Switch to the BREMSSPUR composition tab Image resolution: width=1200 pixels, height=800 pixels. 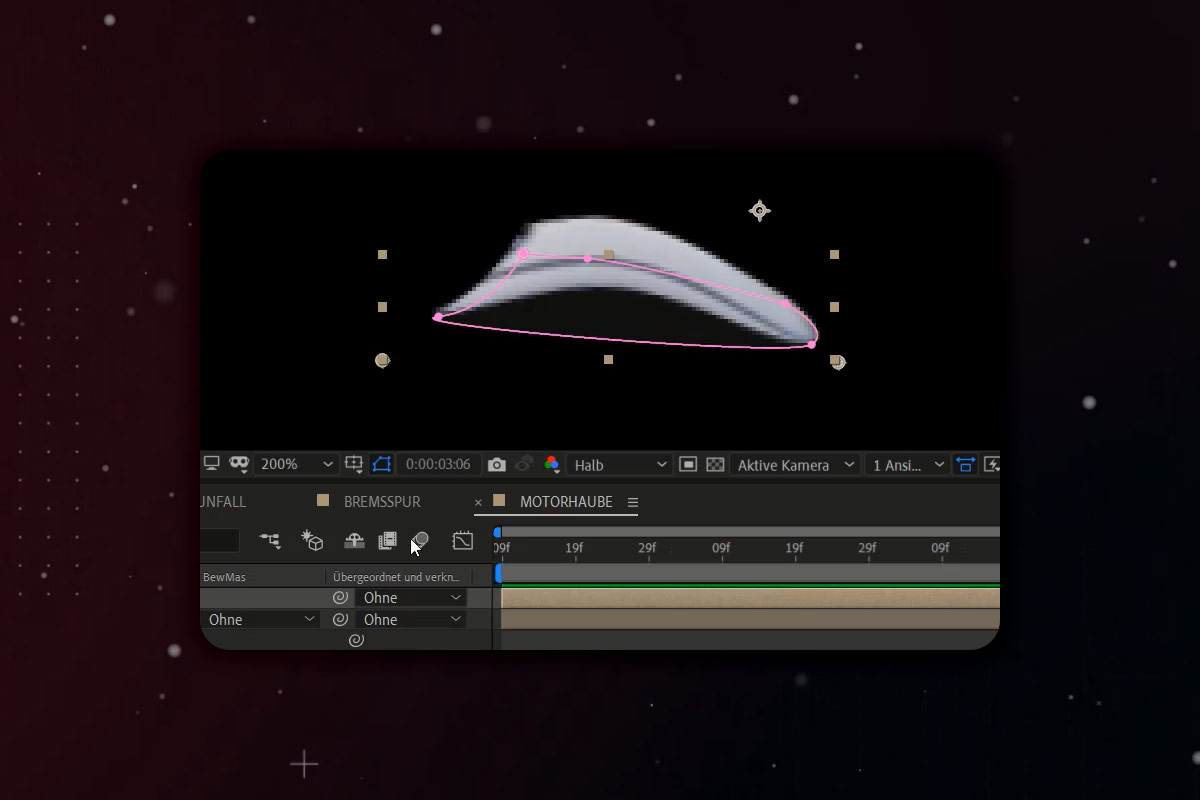tap(381, 501)
